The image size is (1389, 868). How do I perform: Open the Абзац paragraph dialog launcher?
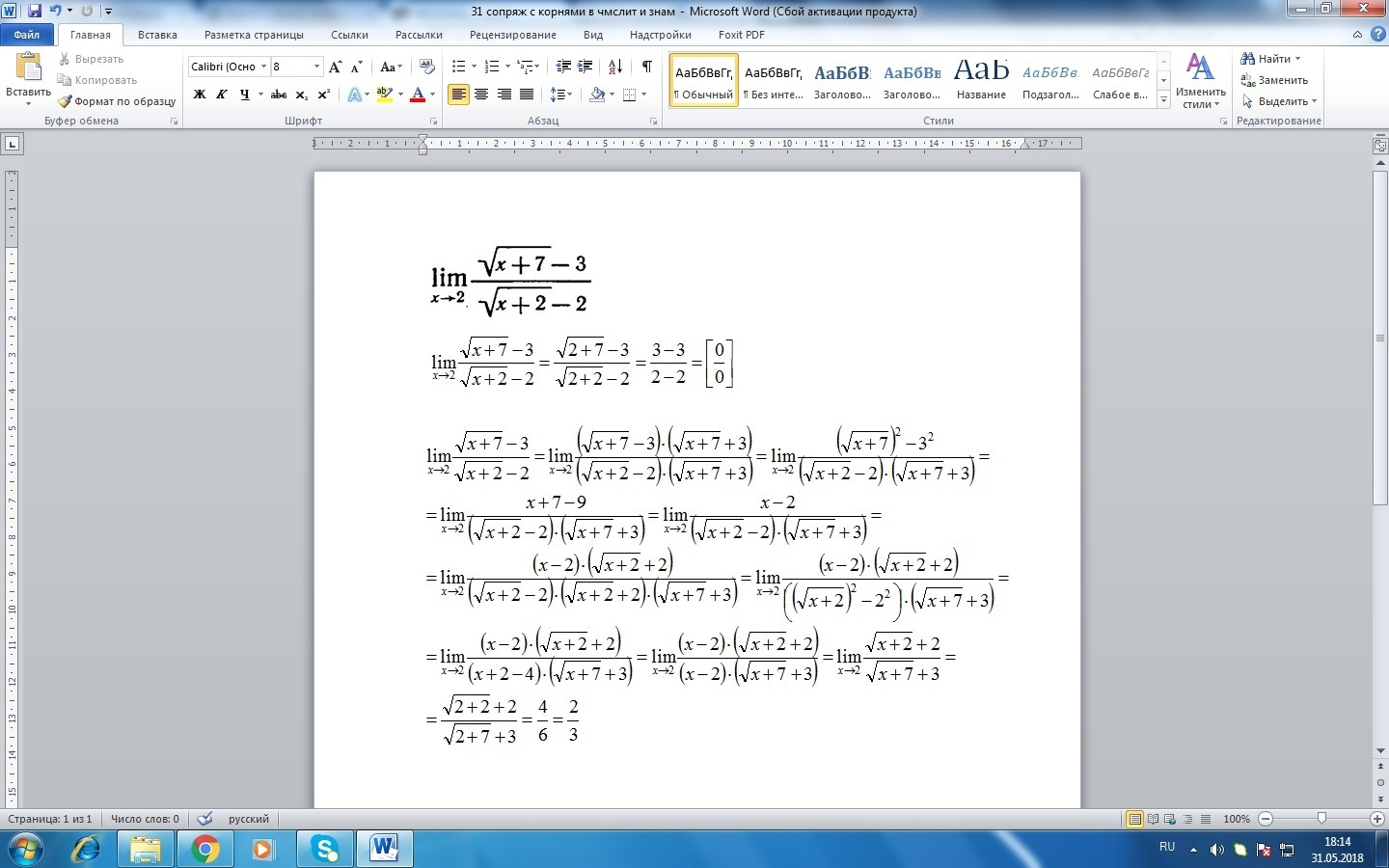coord(654,122)
